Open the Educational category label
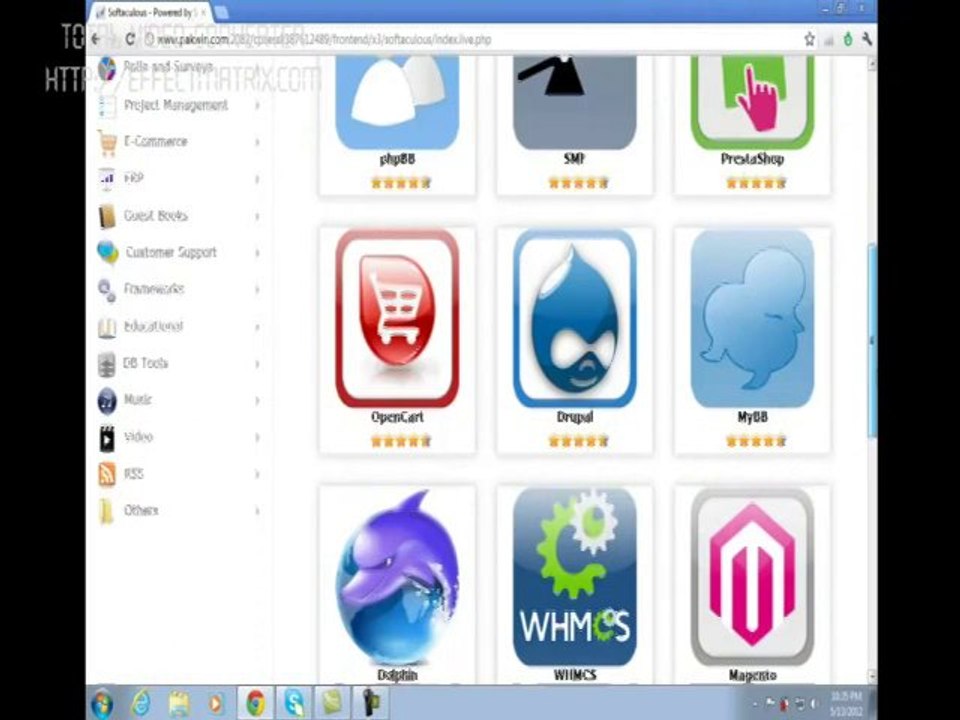The image size is (960, 720). (153, 326)
